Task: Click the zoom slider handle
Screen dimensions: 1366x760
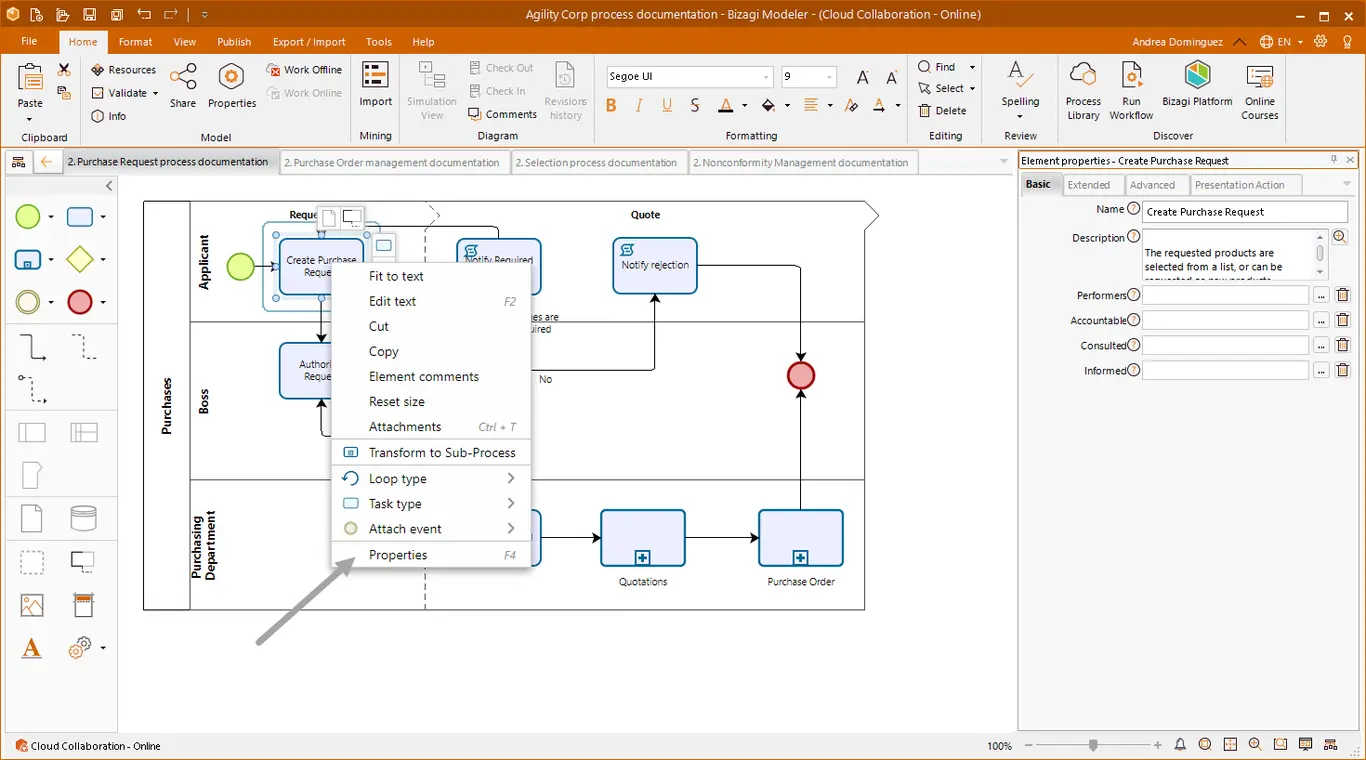Action: click(x=1093, y=745)
